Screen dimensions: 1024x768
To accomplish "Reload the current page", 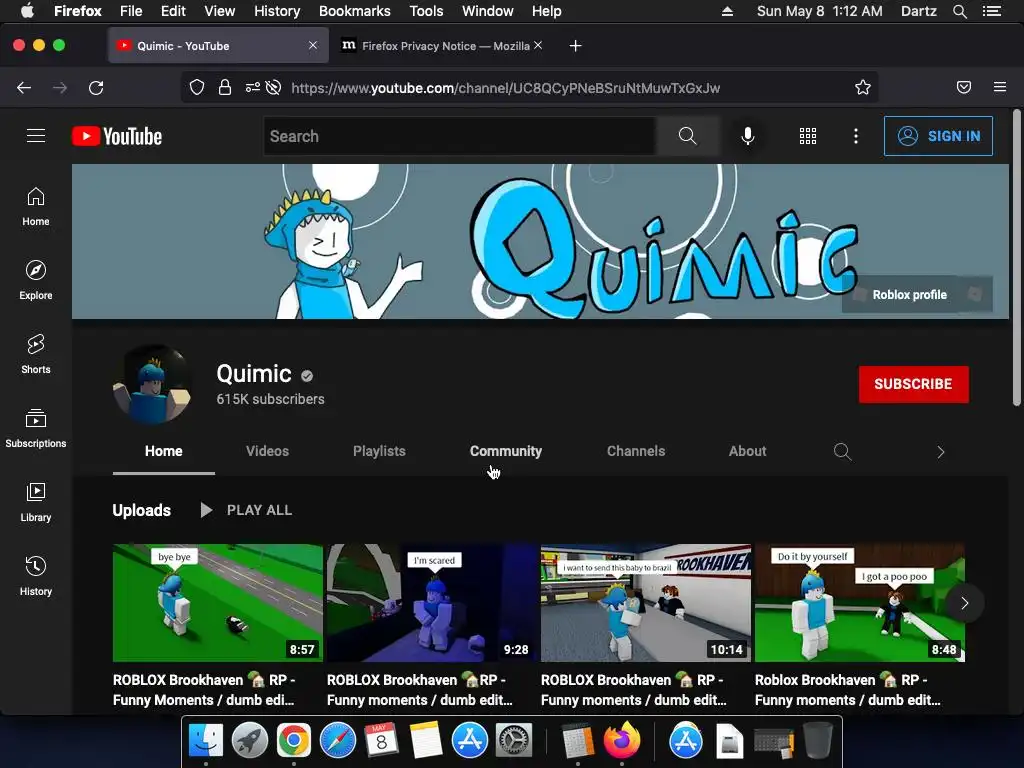I will pyautogui.click(x=96, y=88).
